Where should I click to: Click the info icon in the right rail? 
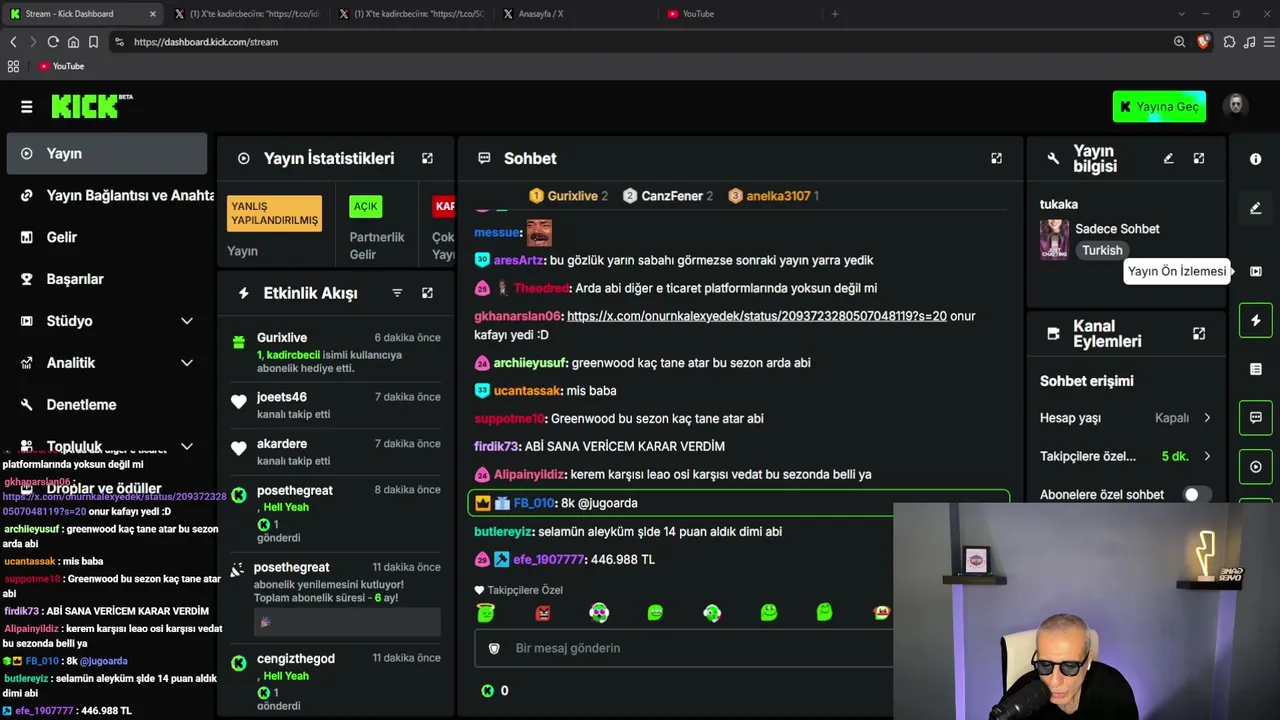point(1256,159)
